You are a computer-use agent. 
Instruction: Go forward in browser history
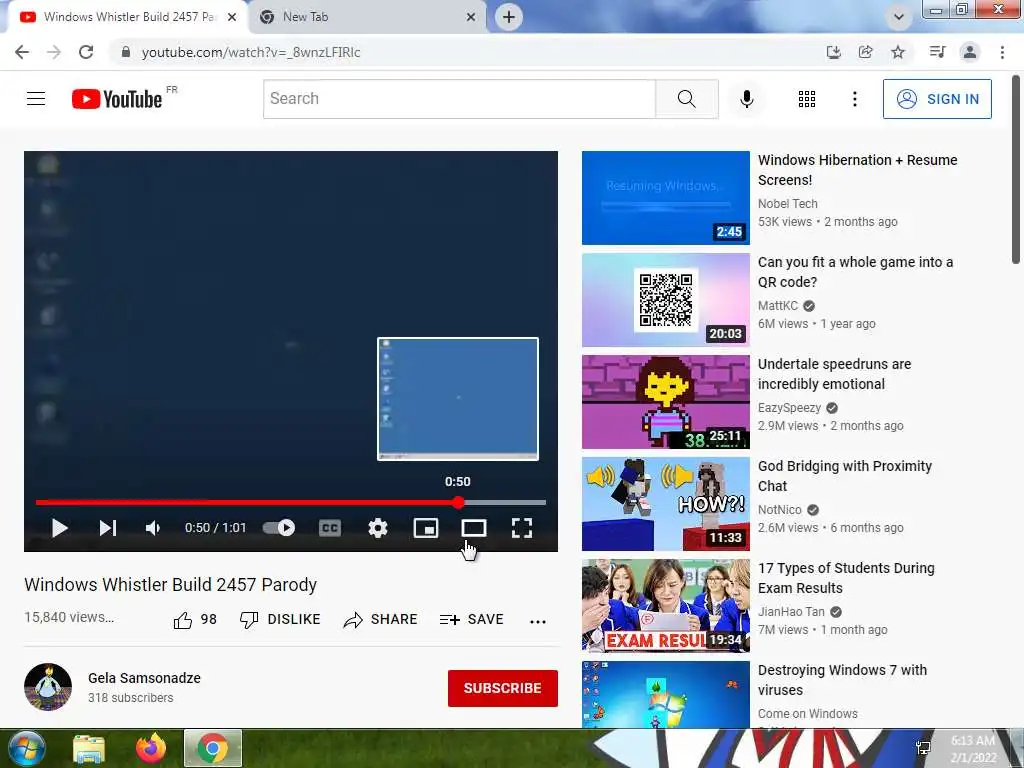[54, 52]
